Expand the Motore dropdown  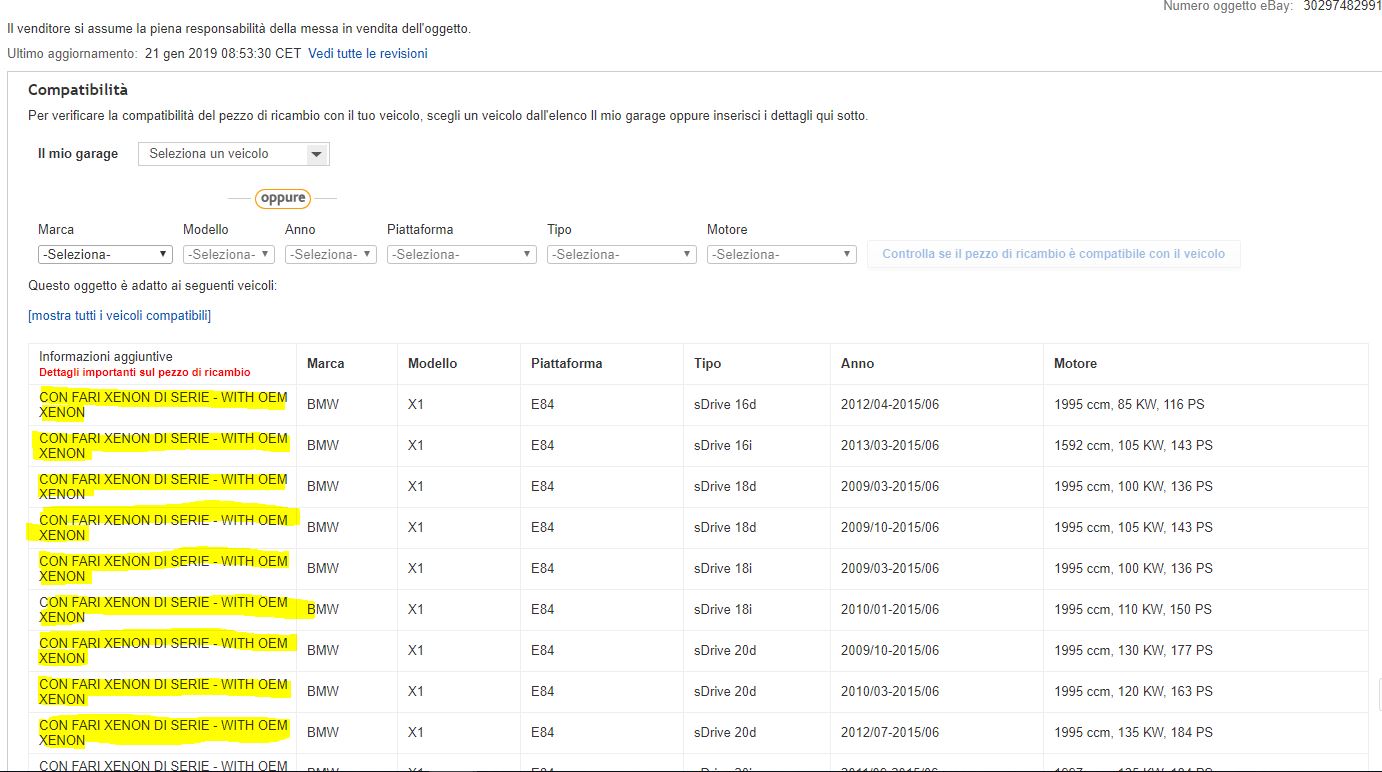click(x=782, y=254)
